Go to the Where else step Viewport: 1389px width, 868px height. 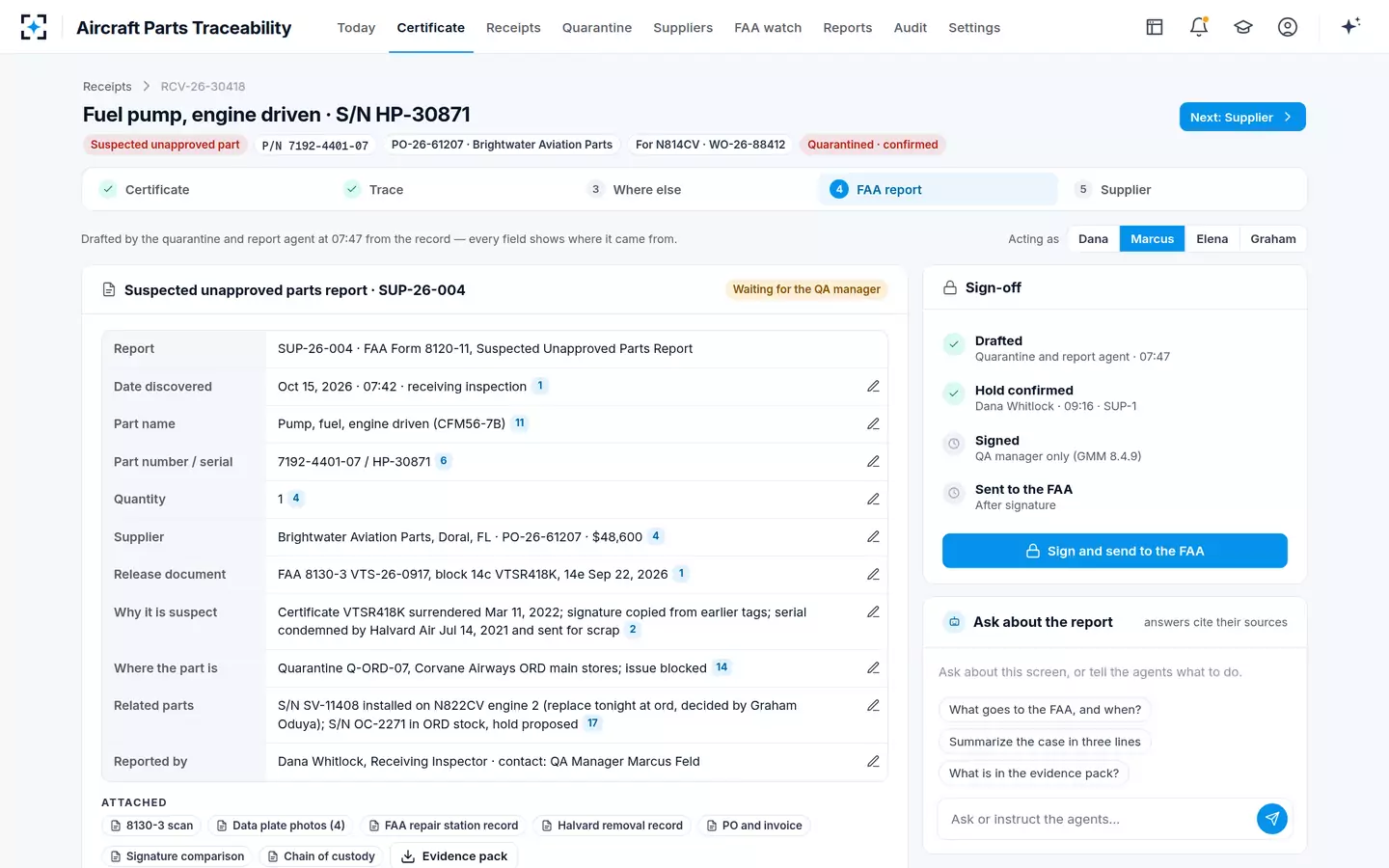point(694,189)
